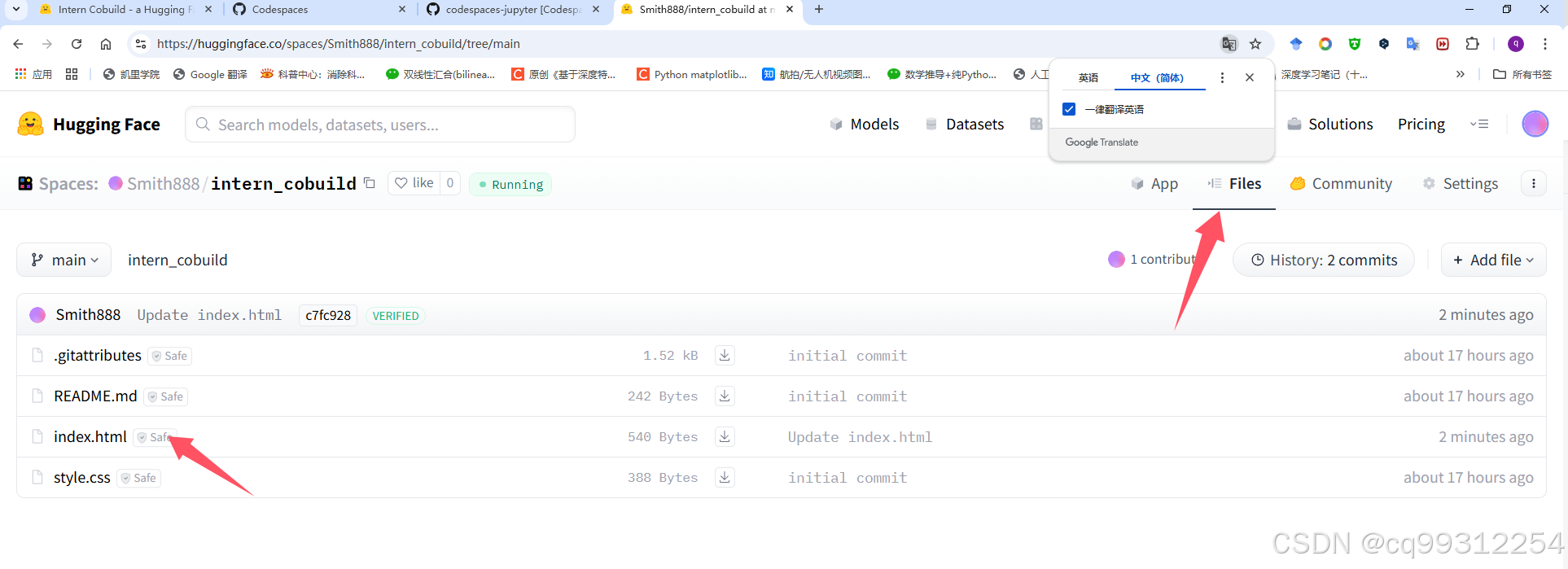Open the browser extensions puzzle icon
The height and width of the screenshot is (569, 1568).
(1472, 44)
